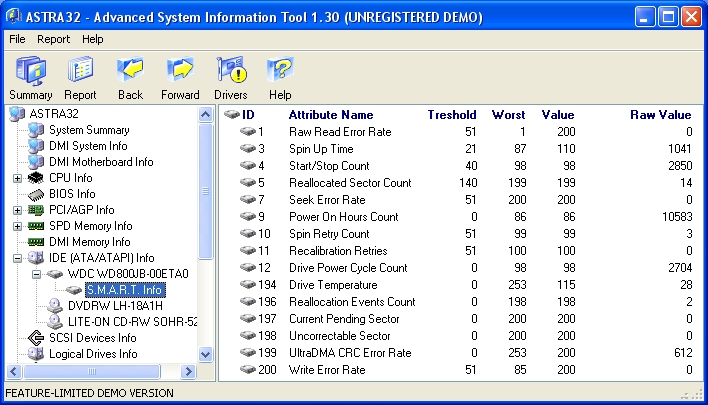
Task: Click the PCI/AGP Info card icon
Action: click(36, 210)
